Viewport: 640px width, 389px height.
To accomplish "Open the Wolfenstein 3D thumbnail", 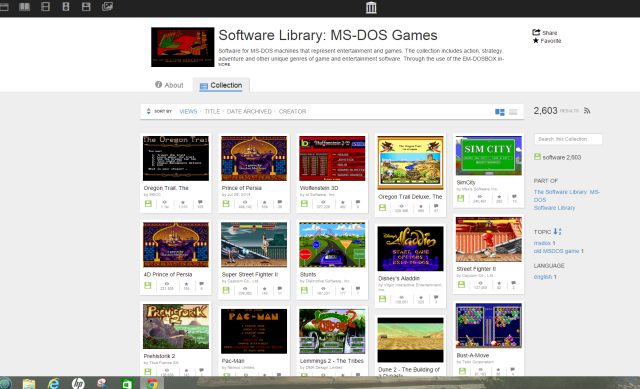I will pyautogui.click(x=332, y=158).
